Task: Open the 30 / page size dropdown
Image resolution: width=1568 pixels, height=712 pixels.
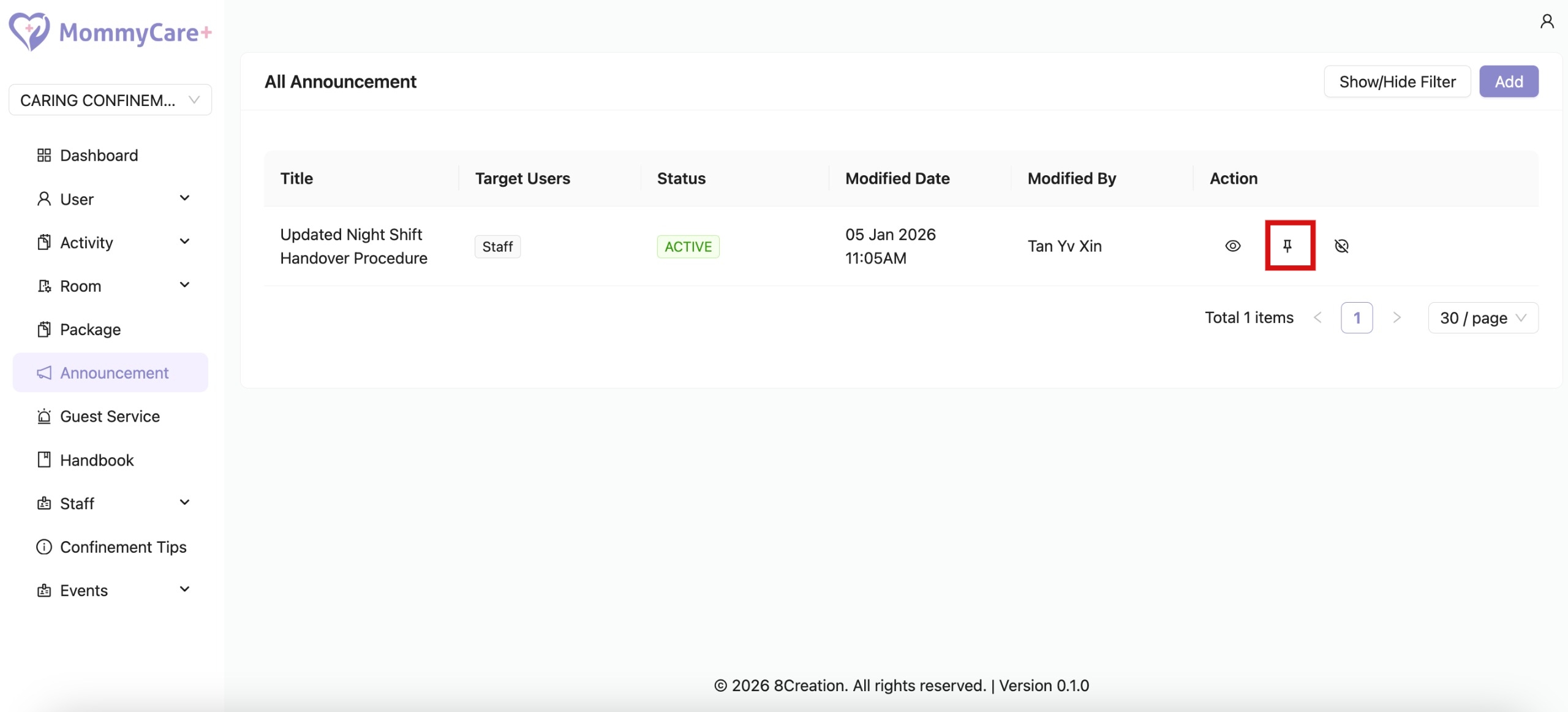Action: coord(1482,318)
